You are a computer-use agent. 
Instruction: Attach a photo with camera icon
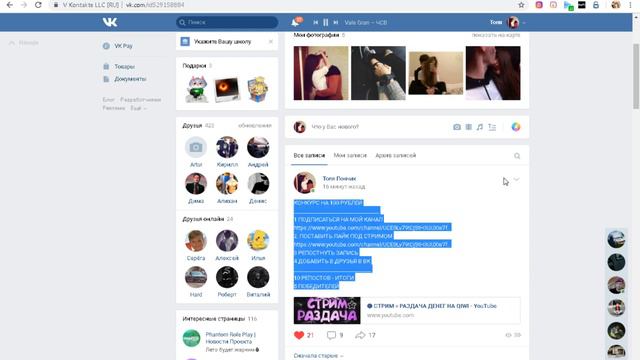[x=457, y=127]
